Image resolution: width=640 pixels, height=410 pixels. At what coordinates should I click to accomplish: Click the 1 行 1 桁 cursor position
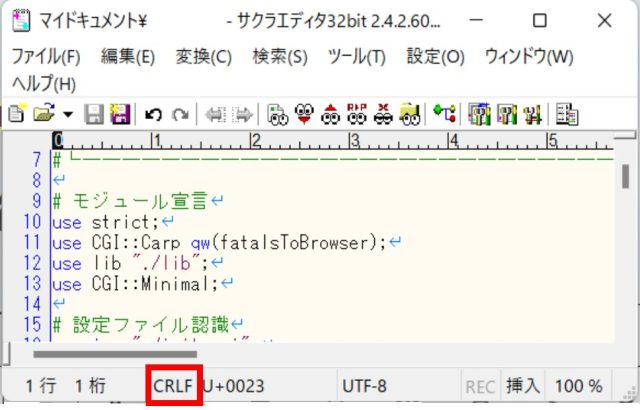point(66,386)
